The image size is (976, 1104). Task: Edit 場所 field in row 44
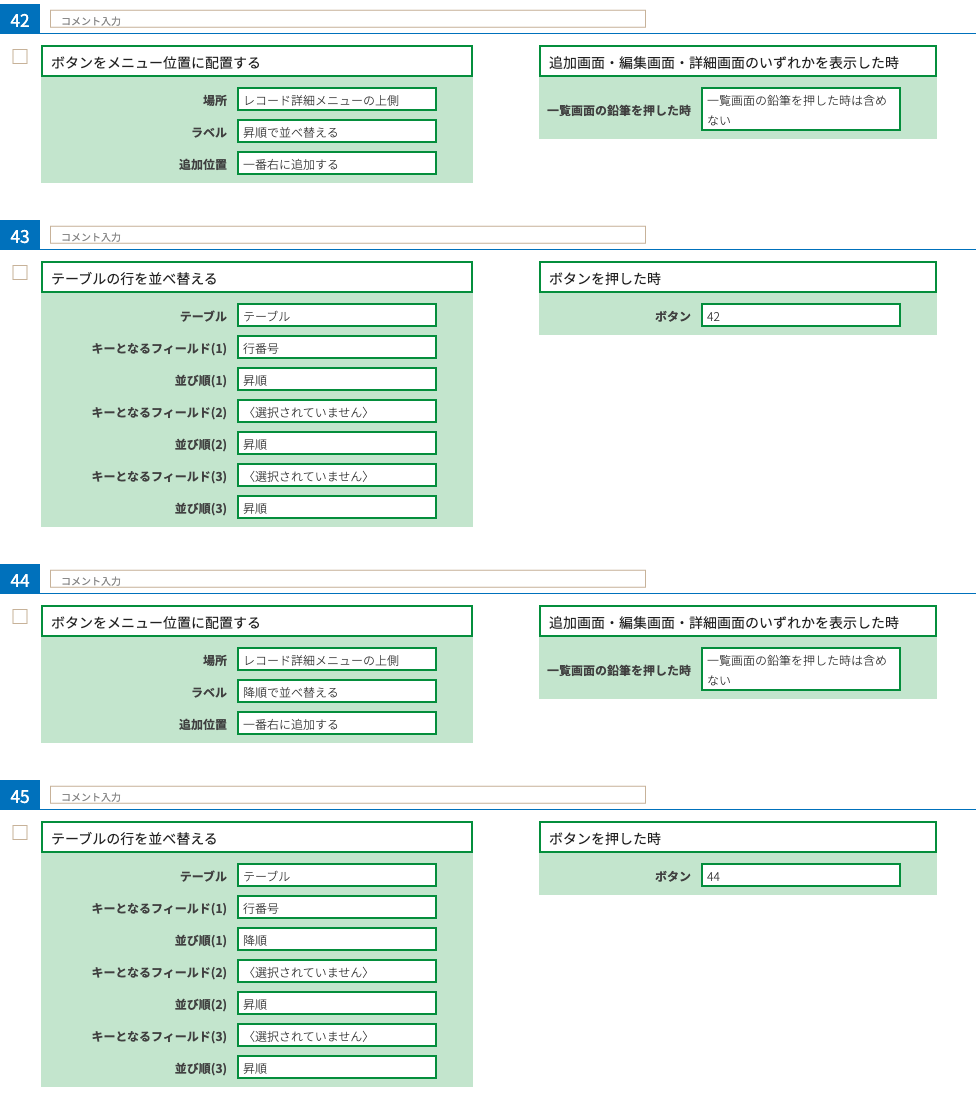coord(337,659)
